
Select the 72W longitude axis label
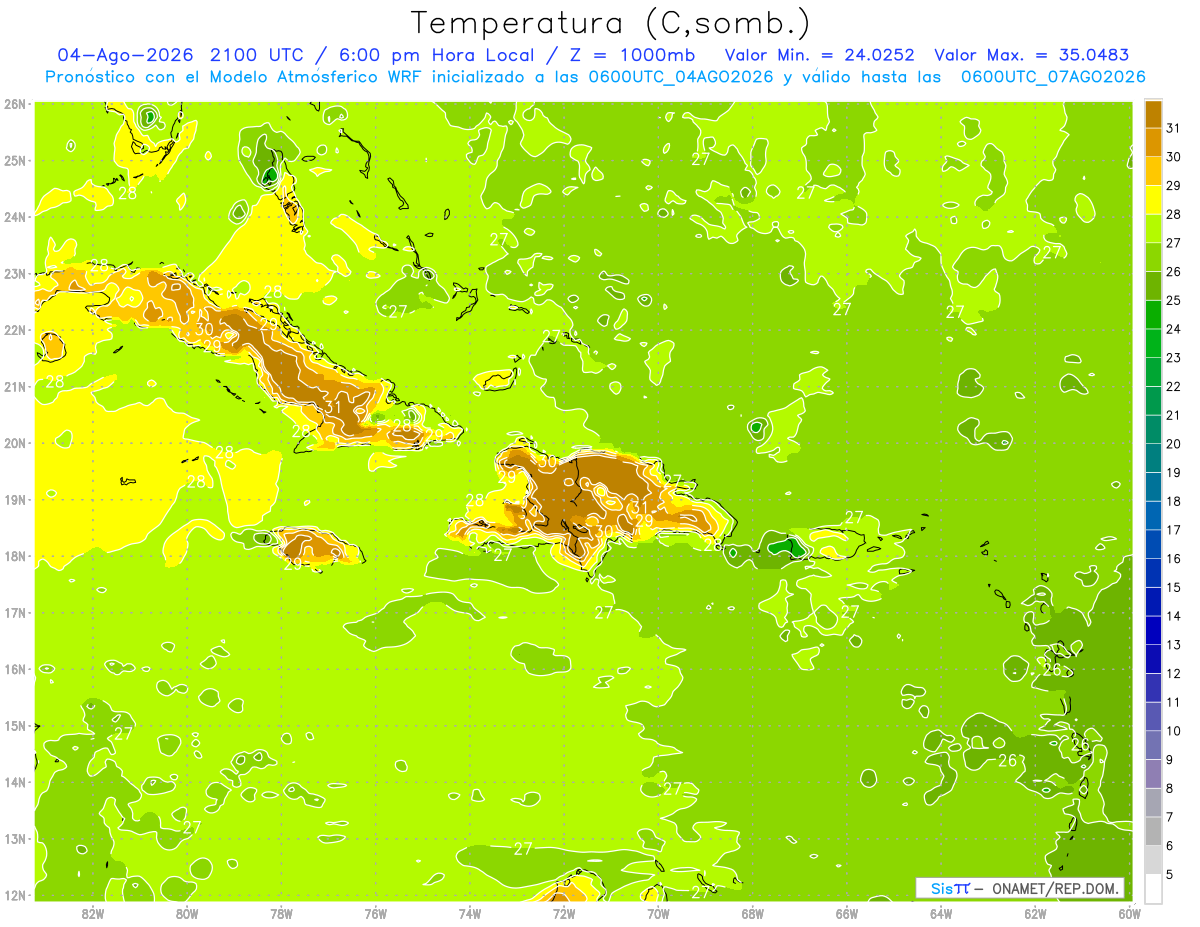point(564,913)
